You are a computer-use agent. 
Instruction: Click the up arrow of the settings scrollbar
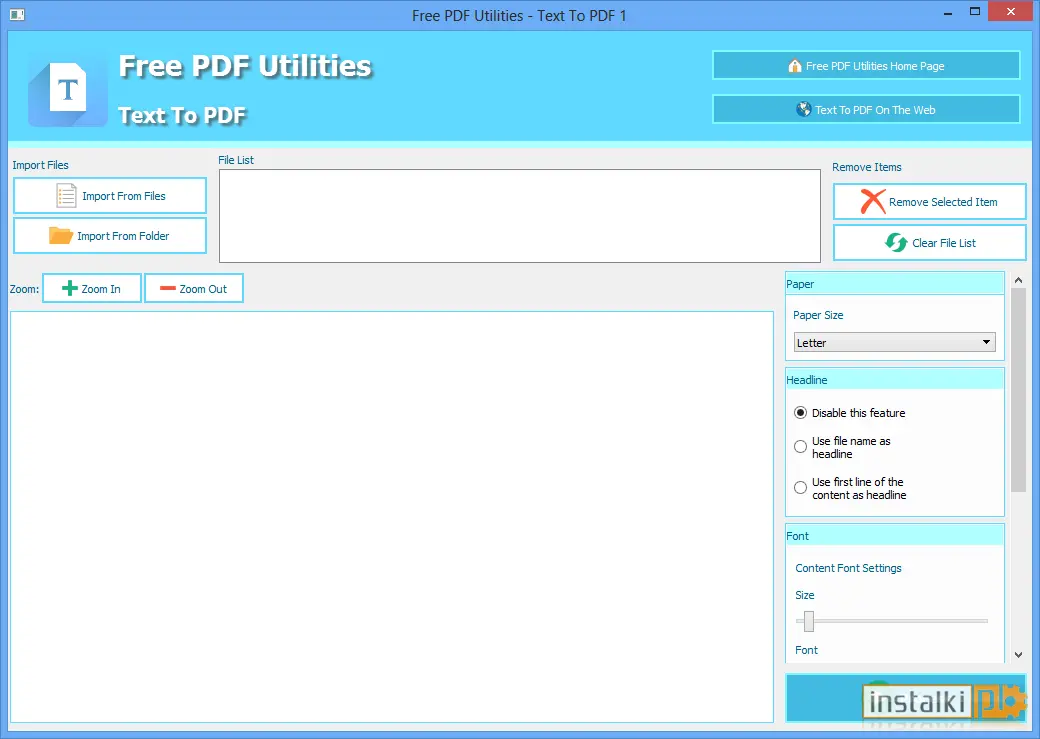[1018, 281]
